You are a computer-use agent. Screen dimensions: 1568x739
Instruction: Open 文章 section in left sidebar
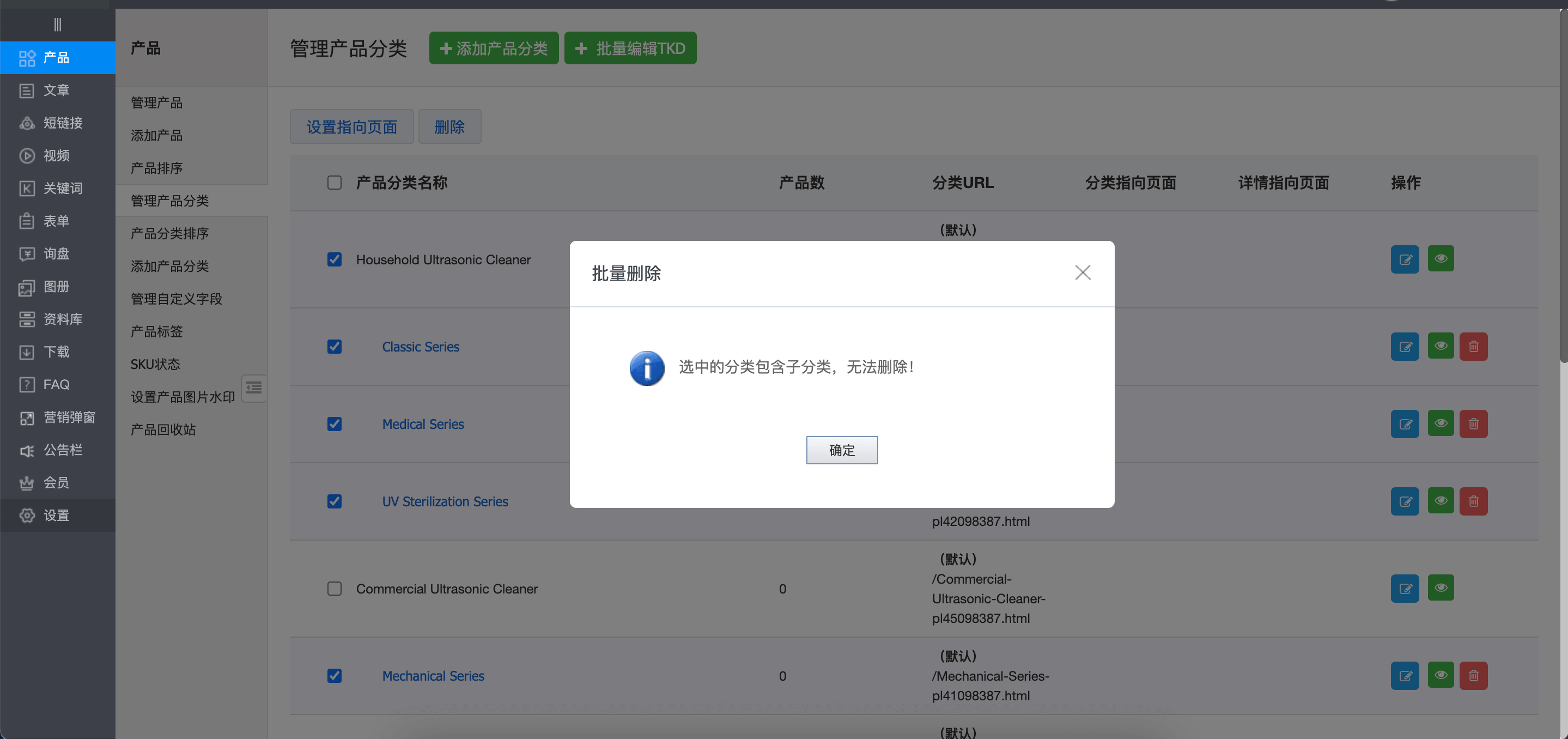56,90
